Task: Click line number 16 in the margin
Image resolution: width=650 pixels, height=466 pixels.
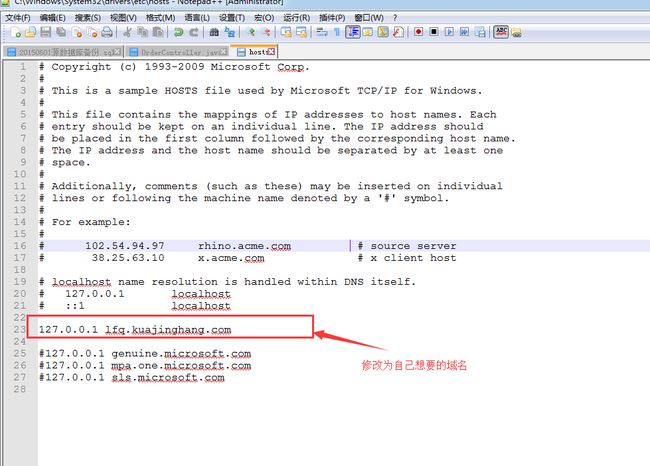Action: pos(19,246)
